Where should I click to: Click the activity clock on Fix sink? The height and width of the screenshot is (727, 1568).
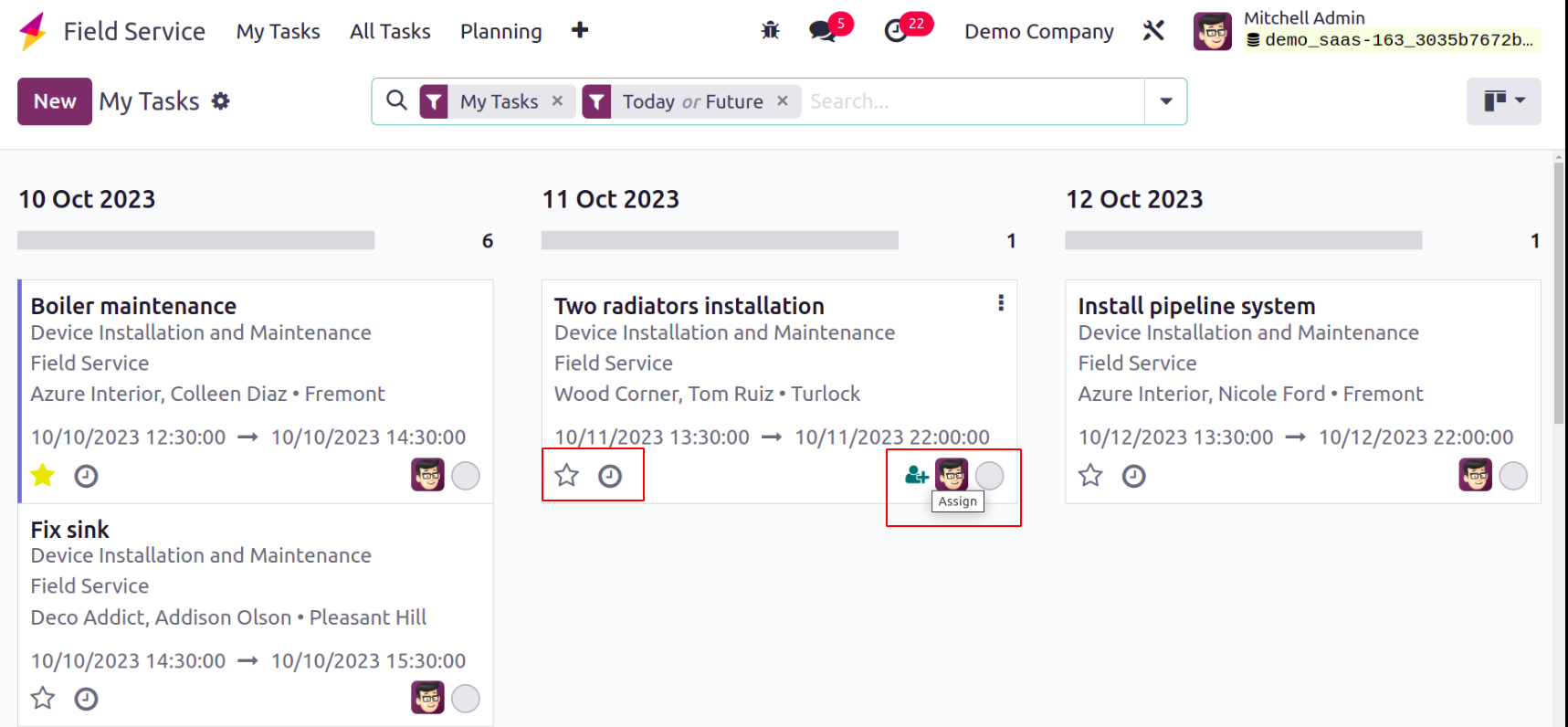click(x=86, y=699)
